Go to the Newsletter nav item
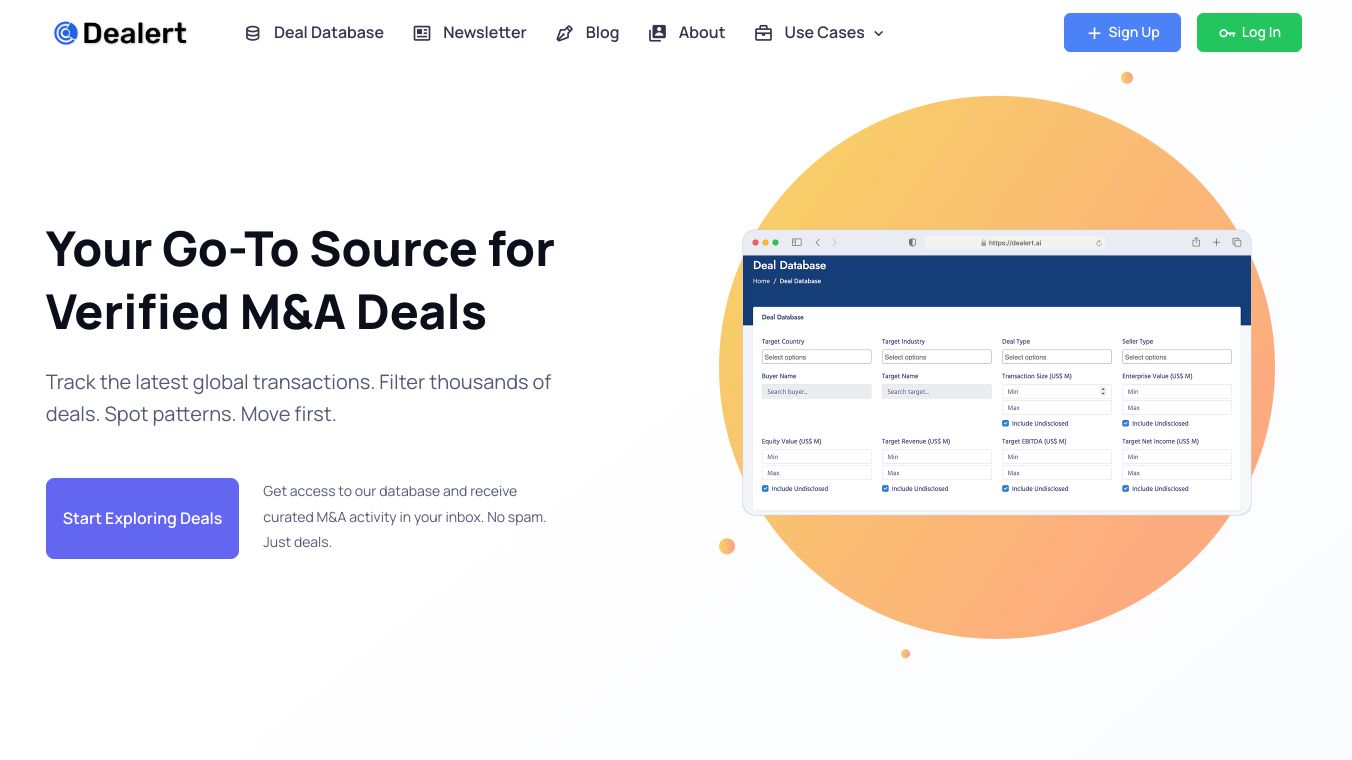The image size is (1352, 760). click(x=470, y=33)
